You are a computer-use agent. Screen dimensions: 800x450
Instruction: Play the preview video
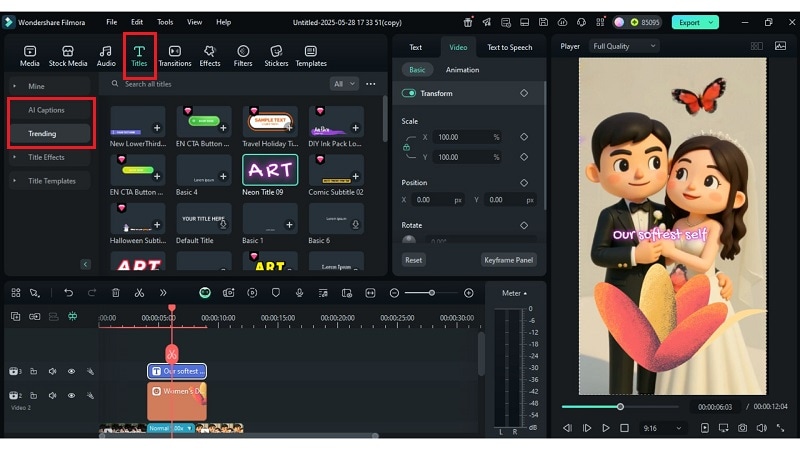point(606,428)
